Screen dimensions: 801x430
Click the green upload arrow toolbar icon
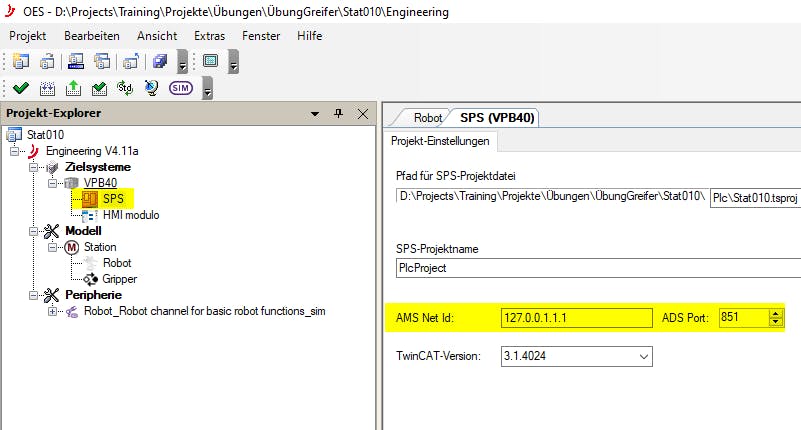point(73,88)
